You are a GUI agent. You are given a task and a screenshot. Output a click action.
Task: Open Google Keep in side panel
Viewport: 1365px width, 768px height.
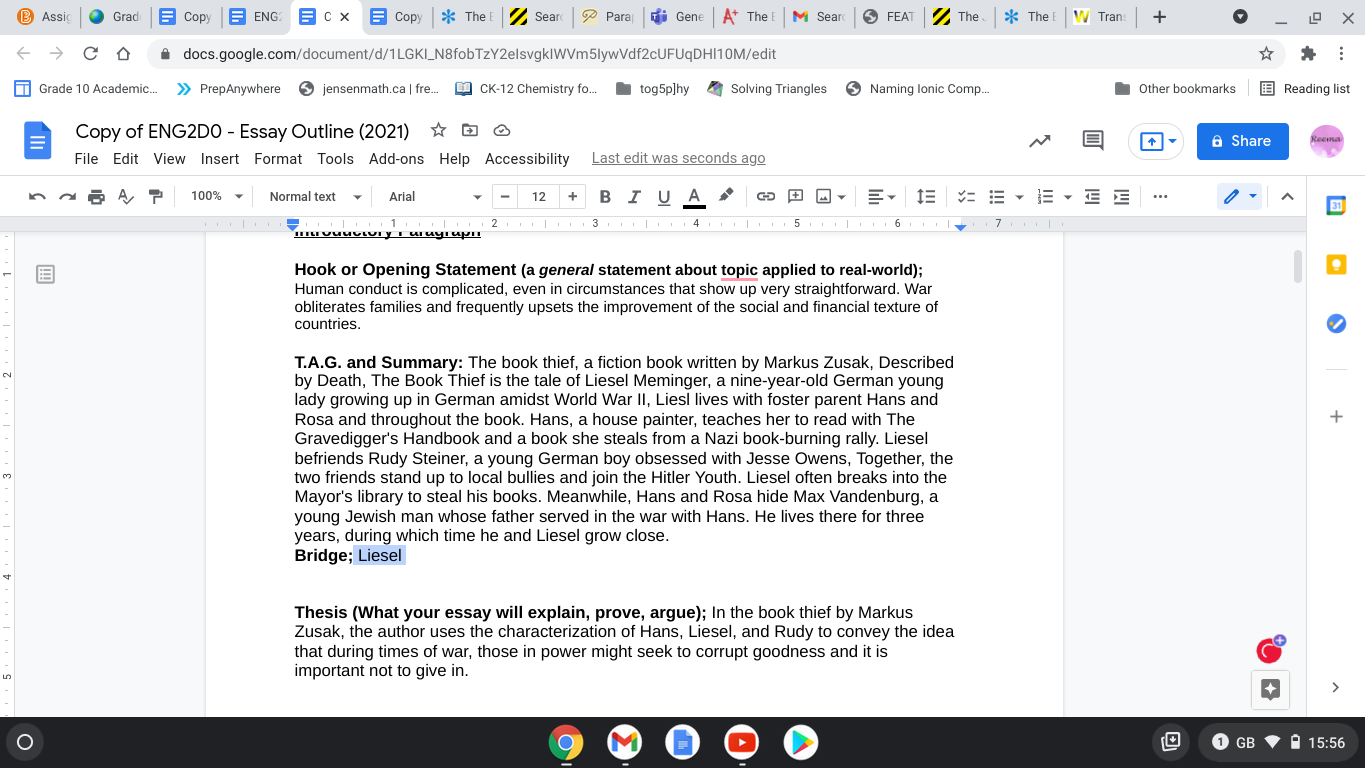click(x=1336, y=264)
